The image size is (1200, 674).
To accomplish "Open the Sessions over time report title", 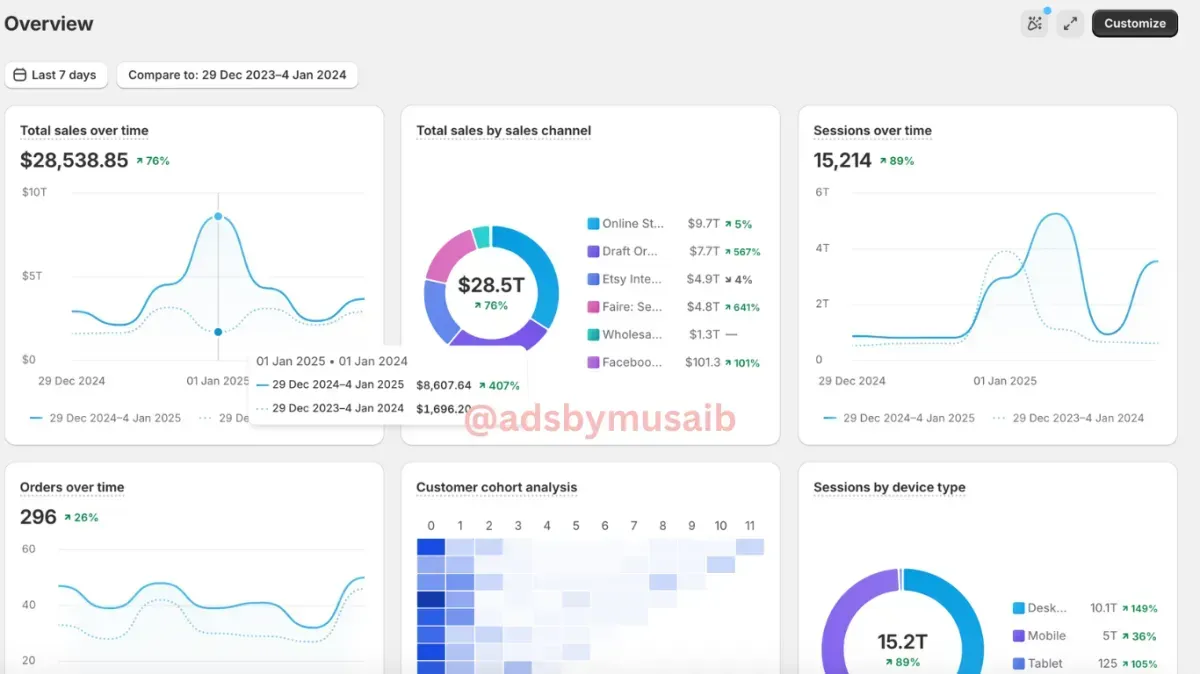I will pyautogui.click(x=872, y=131).
